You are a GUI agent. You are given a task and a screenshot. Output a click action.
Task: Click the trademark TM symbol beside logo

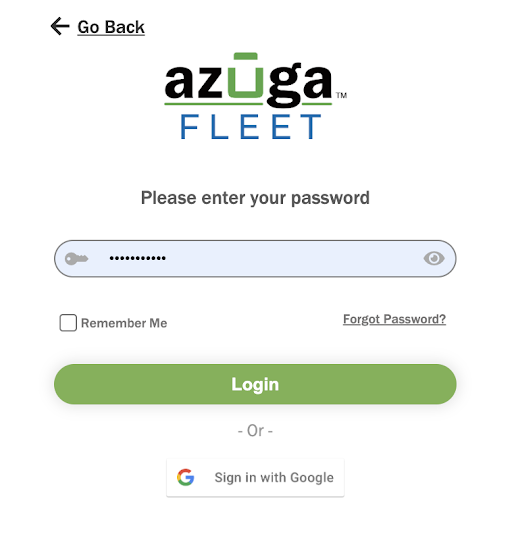[x=341, y=95]
